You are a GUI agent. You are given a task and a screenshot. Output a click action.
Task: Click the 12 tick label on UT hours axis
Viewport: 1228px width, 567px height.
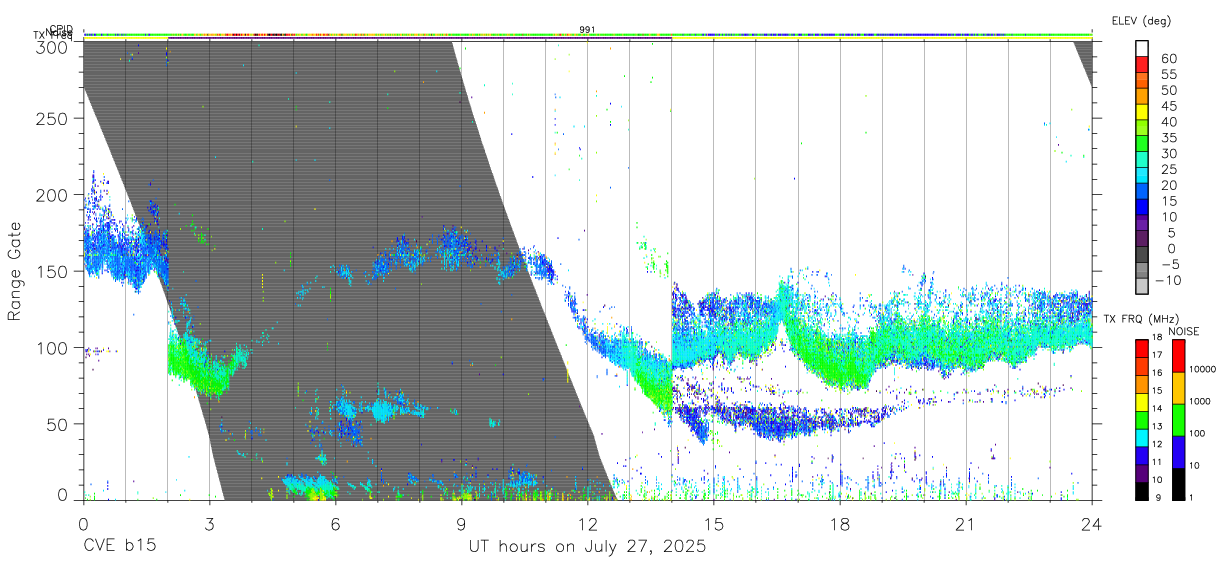click(x=587, y=524)
